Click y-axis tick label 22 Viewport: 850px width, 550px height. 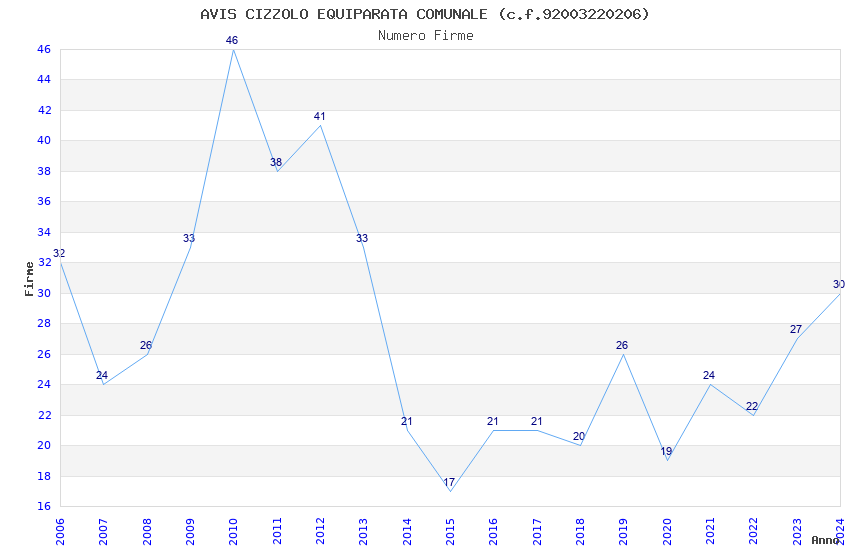pos(44,415)
